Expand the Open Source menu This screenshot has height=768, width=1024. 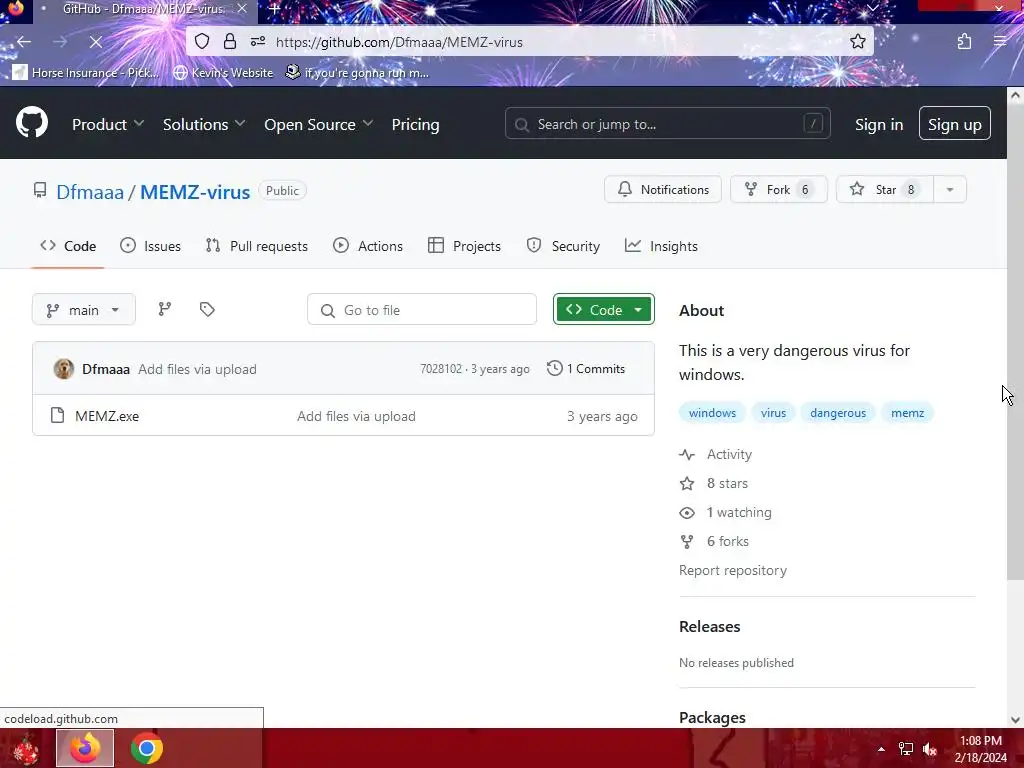tap(318, 124)
